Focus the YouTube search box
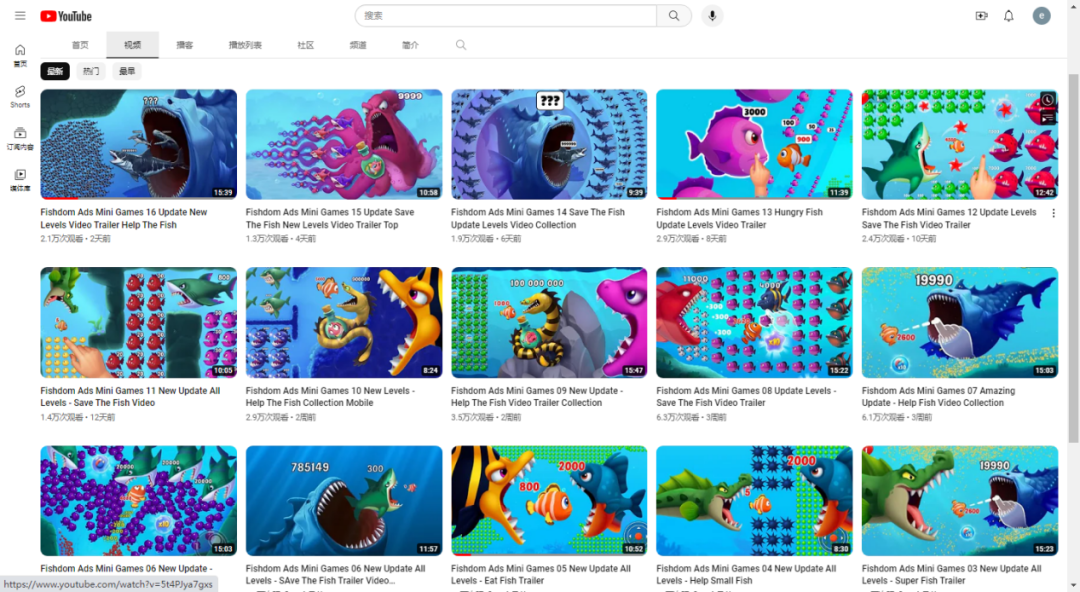This screenshot has width=1080, height=592. (x=506, y=16)
